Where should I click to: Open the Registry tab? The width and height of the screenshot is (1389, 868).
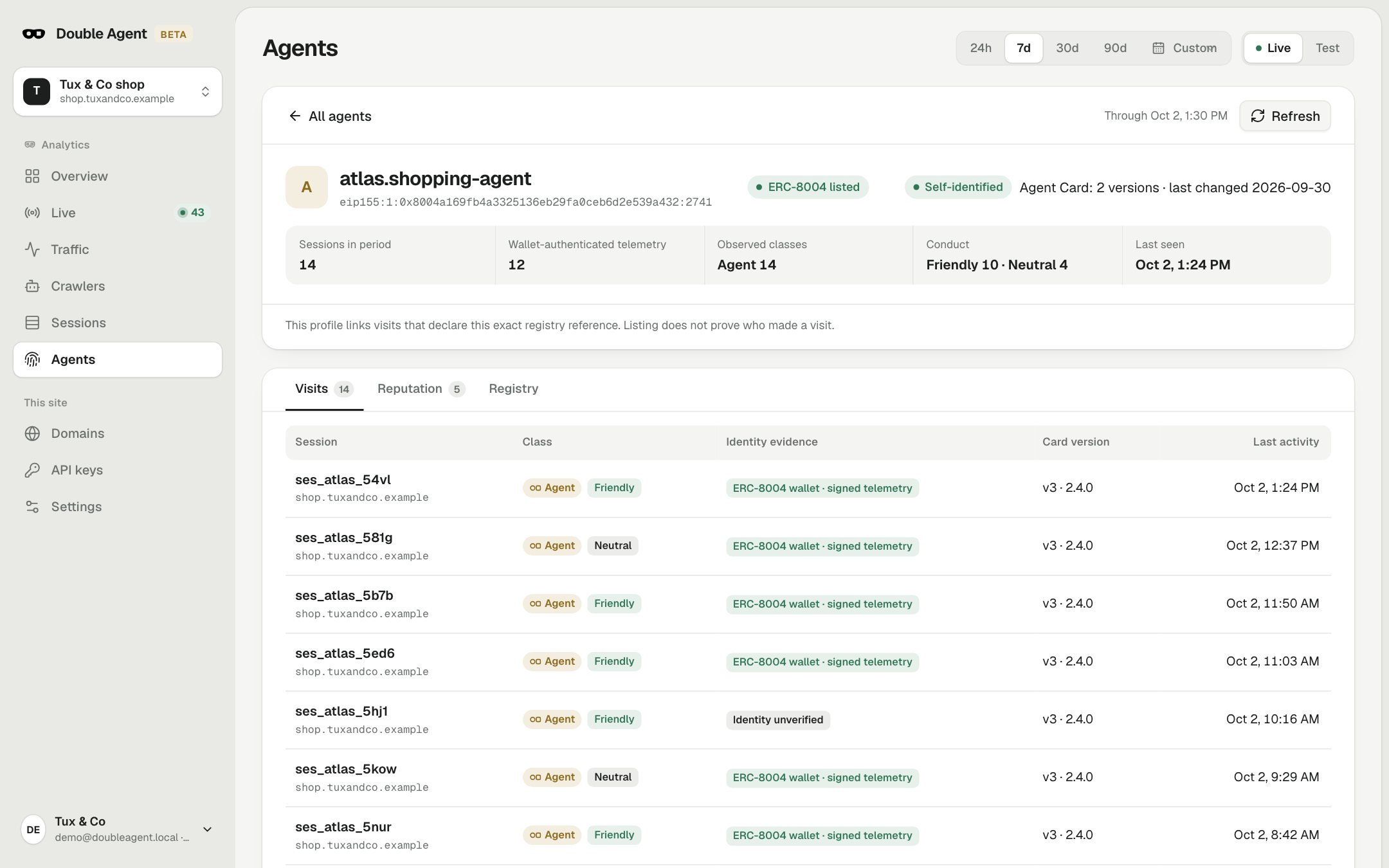(514, 389)
